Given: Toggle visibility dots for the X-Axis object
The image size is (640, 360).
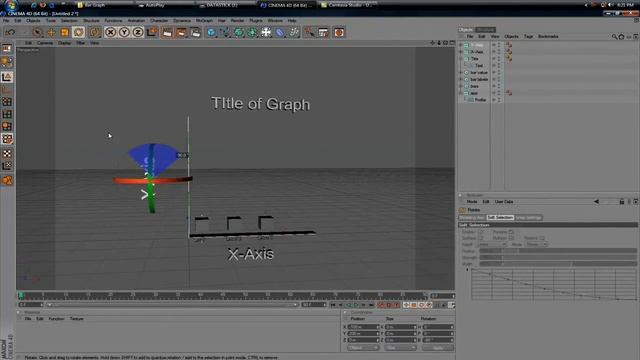Looking at the screenshot, I should point(498,52).
